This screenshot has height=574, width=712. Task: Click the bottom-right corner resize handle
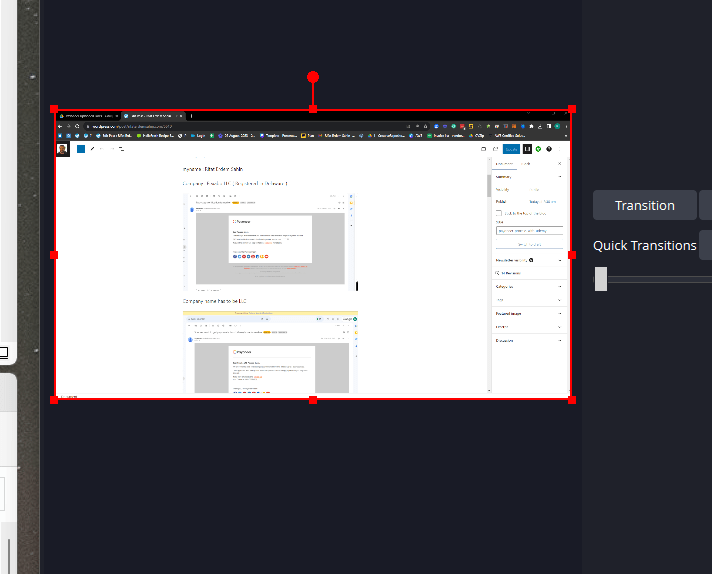[572, 400]
